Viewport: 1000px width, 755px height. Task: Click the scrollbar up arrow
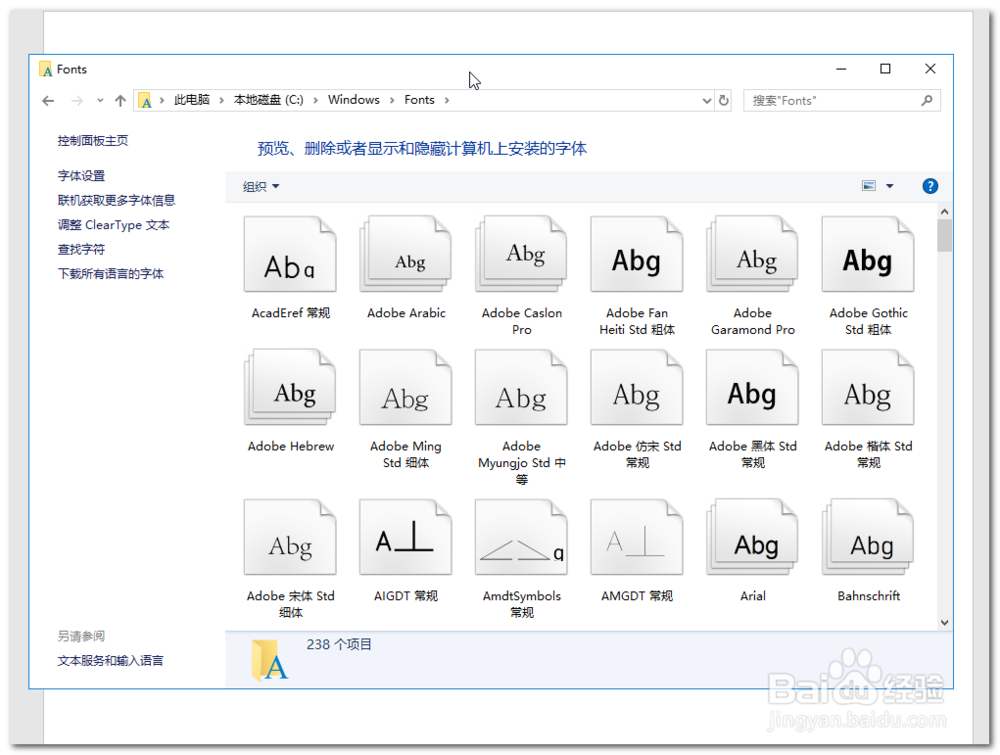click(x=945, y=211)
